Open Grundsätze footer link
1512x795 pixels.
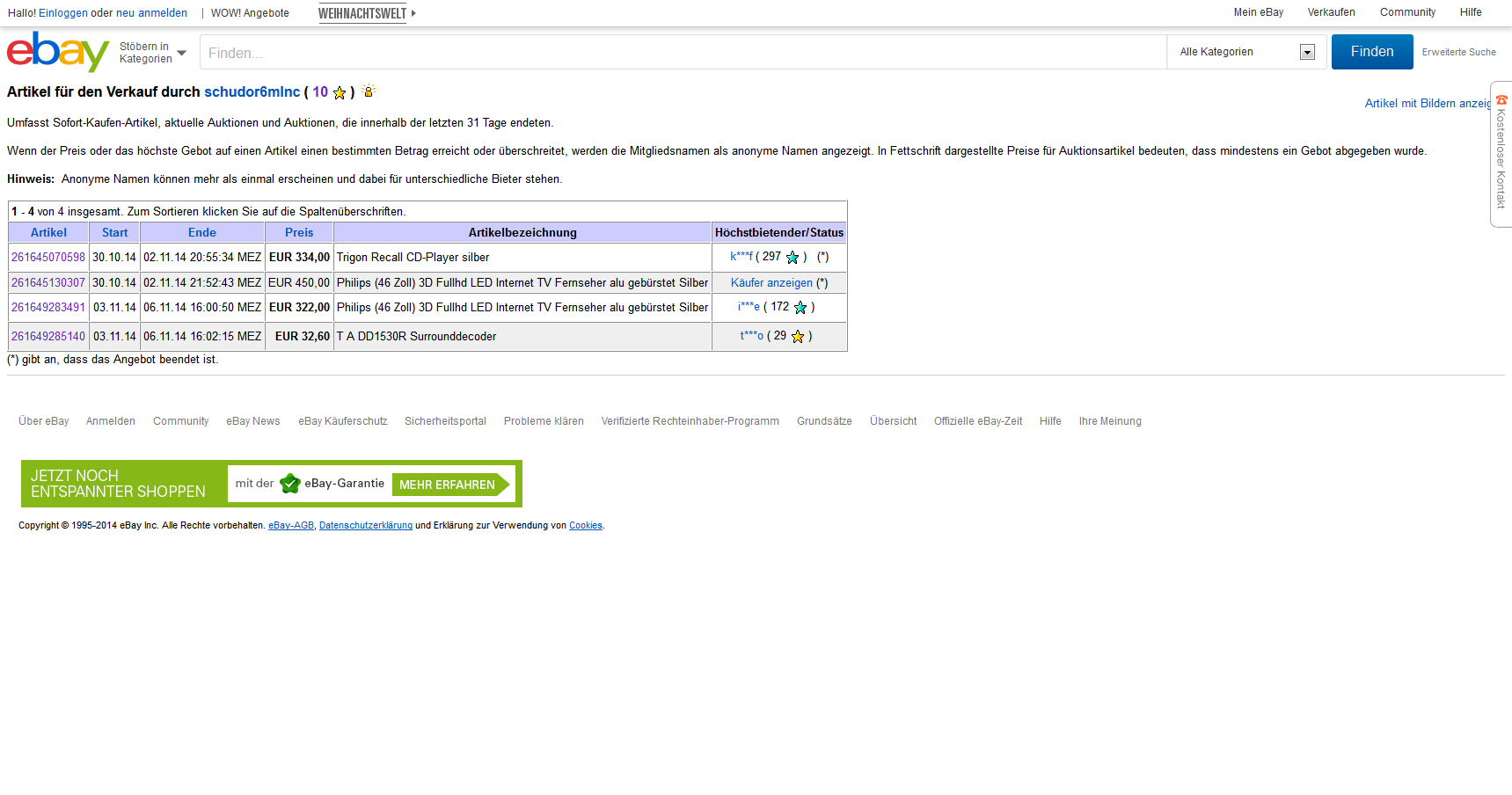(x=824, y=421)
